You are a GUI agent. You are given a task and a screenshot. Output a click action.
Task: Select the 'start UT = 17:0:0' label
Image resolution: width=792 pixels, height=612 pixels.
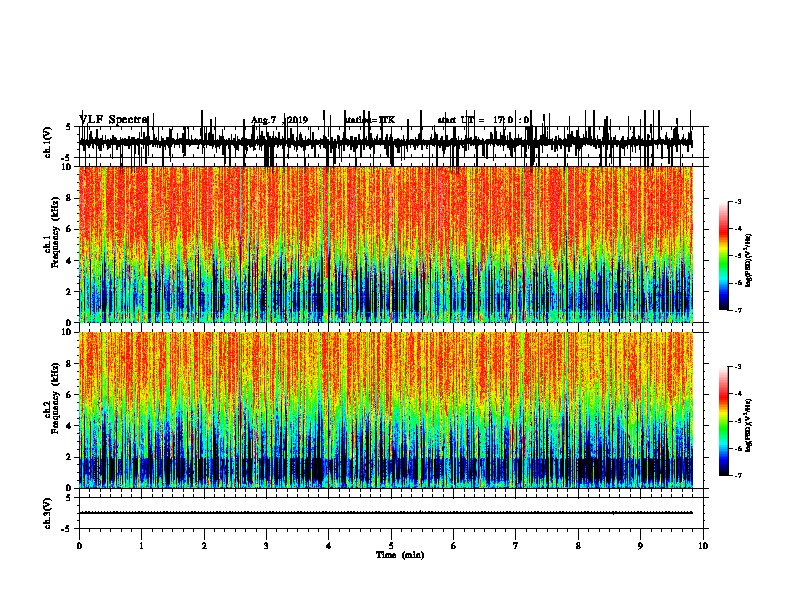point(483,120)
